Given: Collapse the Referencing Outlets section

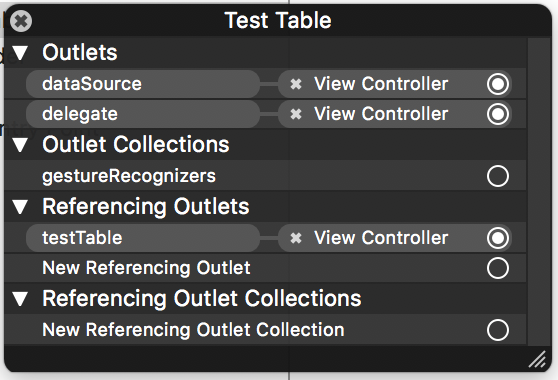Looking at the screenshot, I should [x=20, y=207].
